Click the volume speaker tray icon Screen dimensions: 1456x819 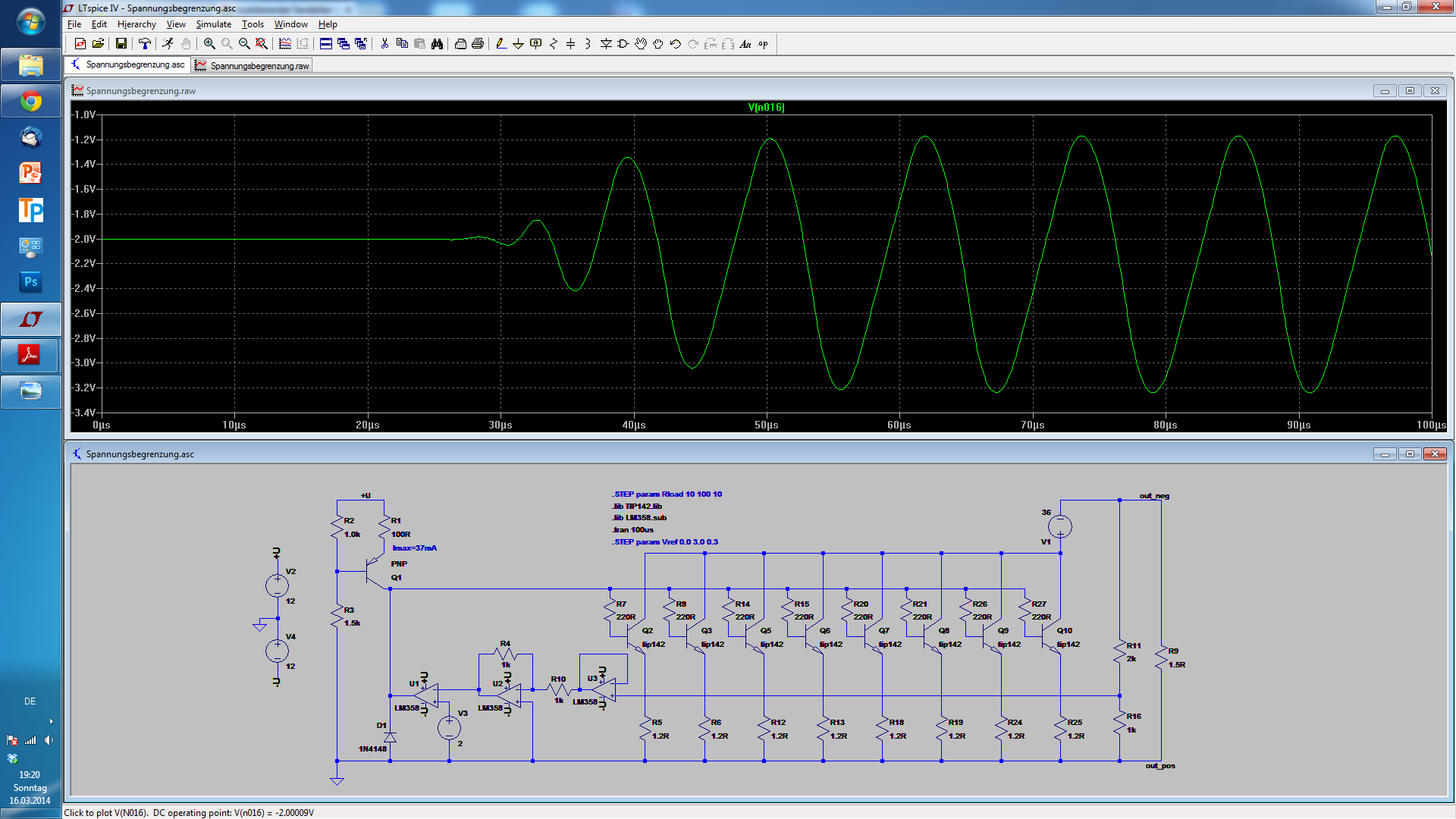click(x=49, y=740)
